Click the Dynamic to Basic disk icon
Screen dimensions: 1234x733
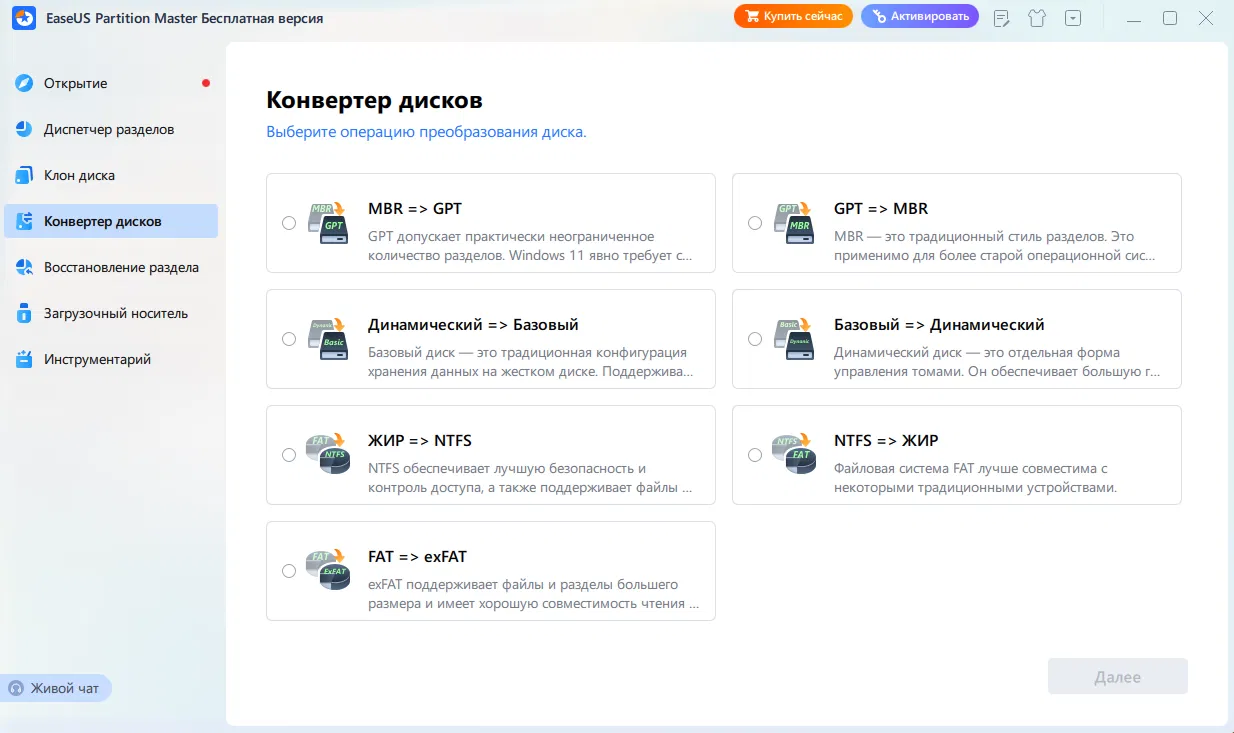coord(328,339)
